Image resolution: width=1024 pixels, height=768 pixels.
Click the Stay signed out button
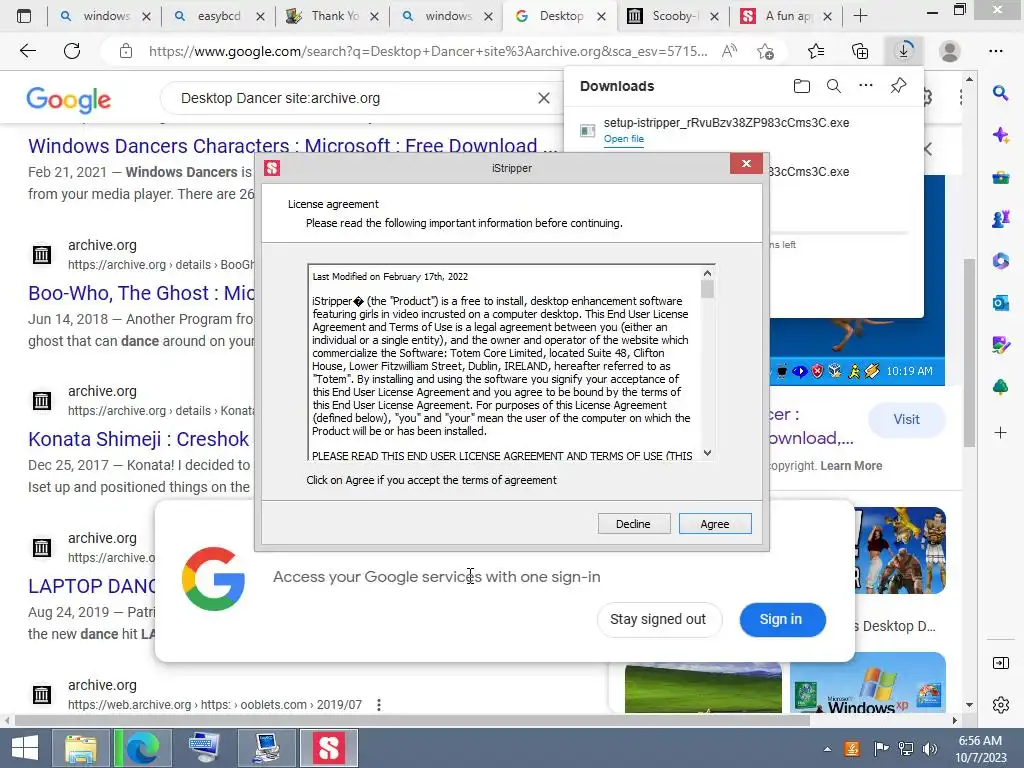pos(658,619)
